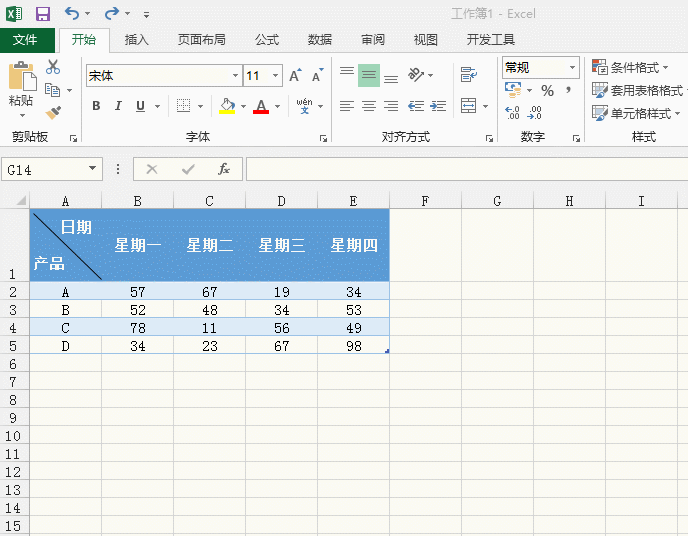Open underline style dropdown arrow
688x536 pixels.
click(158, 106)
